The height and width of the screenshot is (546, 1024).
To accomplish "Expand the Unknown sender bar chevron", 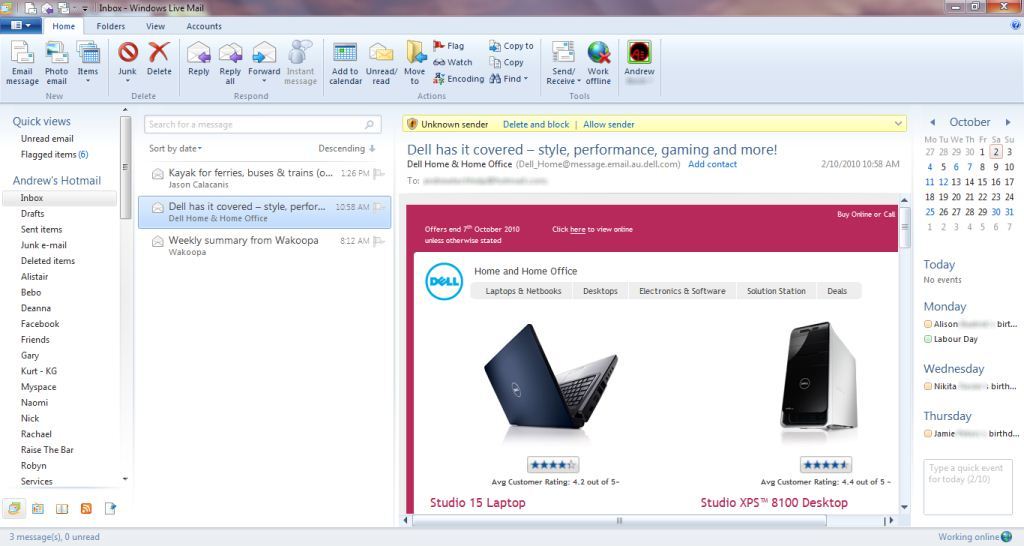I will (x=898, y=124).
